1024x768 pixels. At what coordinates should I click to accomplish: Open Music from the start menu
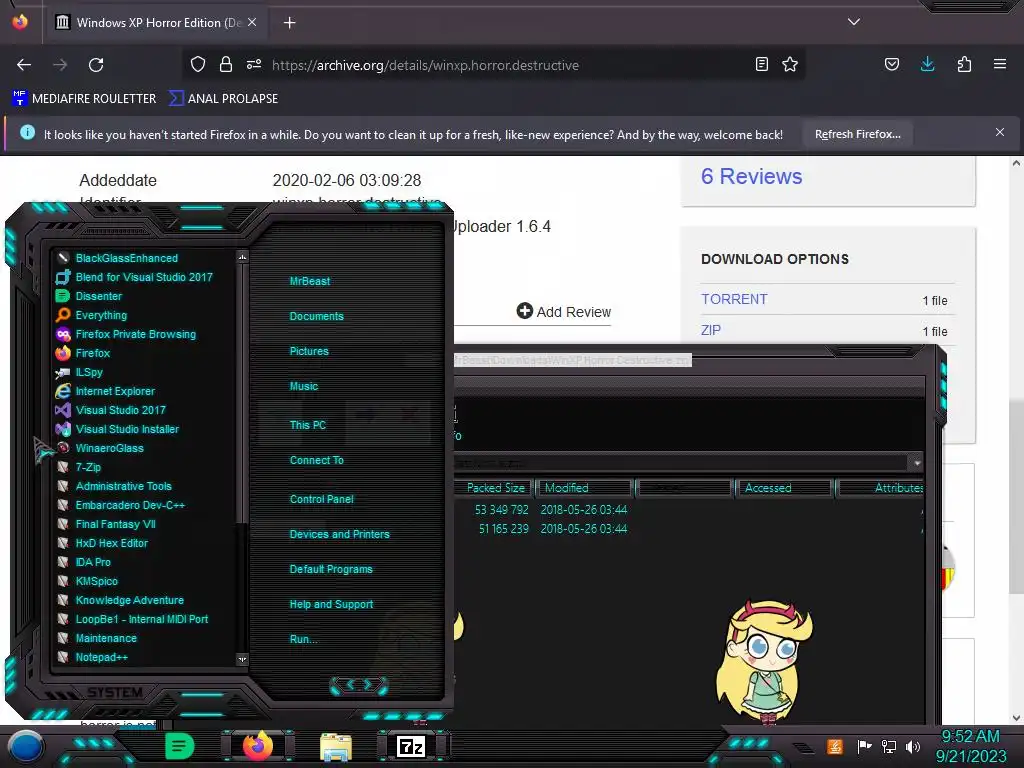tap(304, 386)
